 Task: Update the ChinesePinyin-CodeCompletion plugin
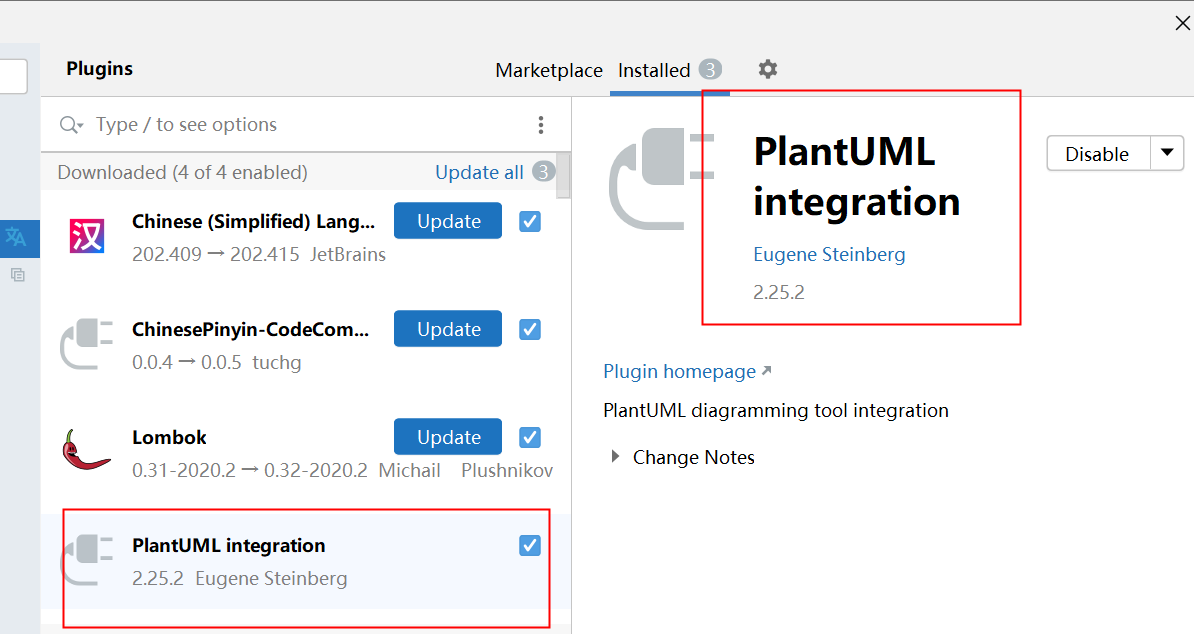[448, 329]
